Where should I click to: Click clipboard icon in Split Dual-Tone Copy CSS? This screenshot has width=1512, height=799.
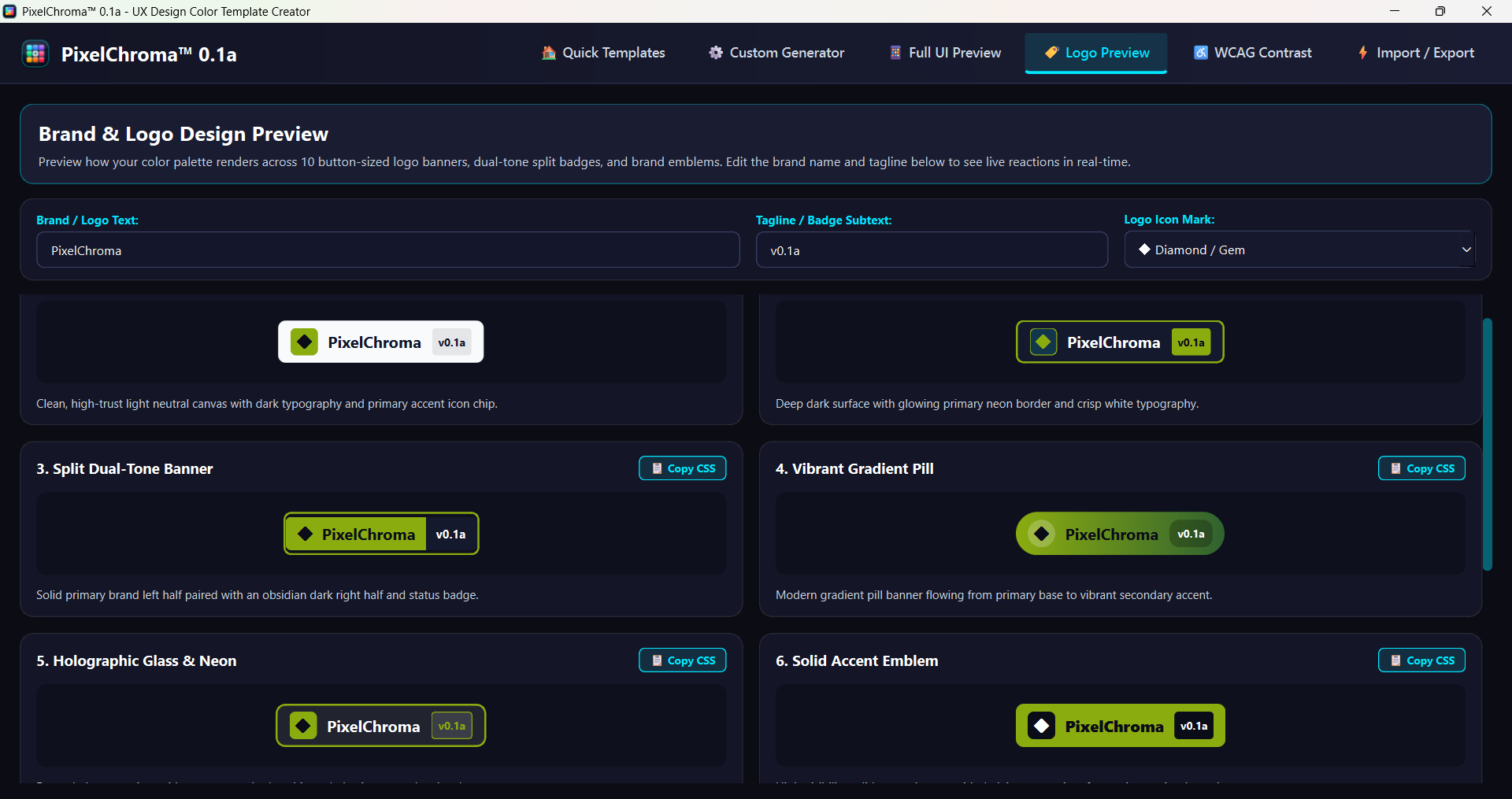[x=657, y=468]
